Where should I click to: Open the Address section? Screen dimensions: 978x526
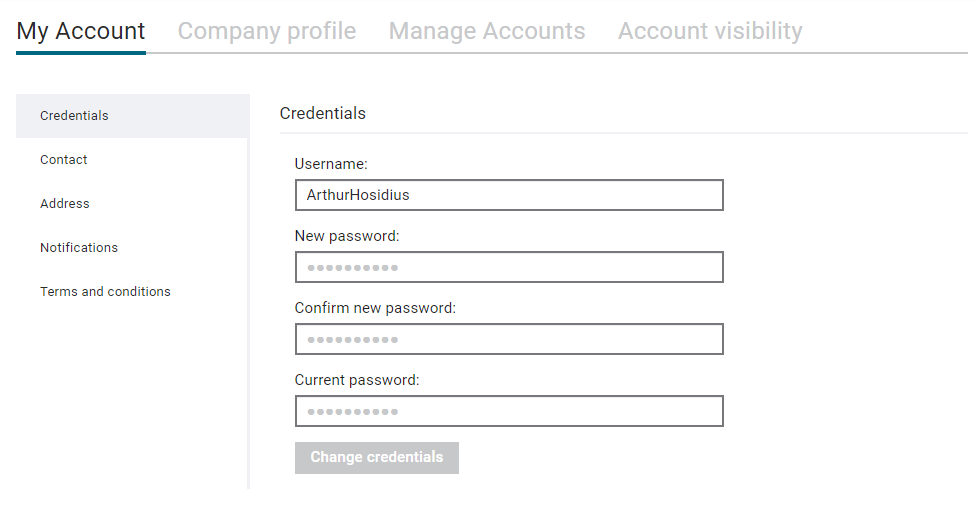pyautogui.click(x=65, y=203)
